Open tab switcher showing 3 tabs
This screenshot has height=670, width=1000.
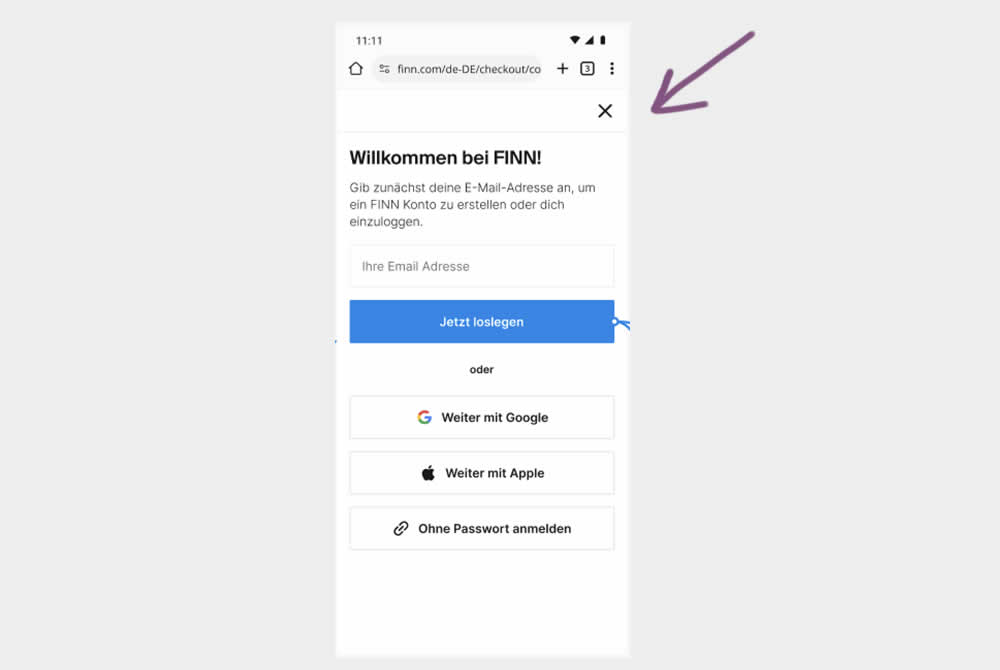587,68
